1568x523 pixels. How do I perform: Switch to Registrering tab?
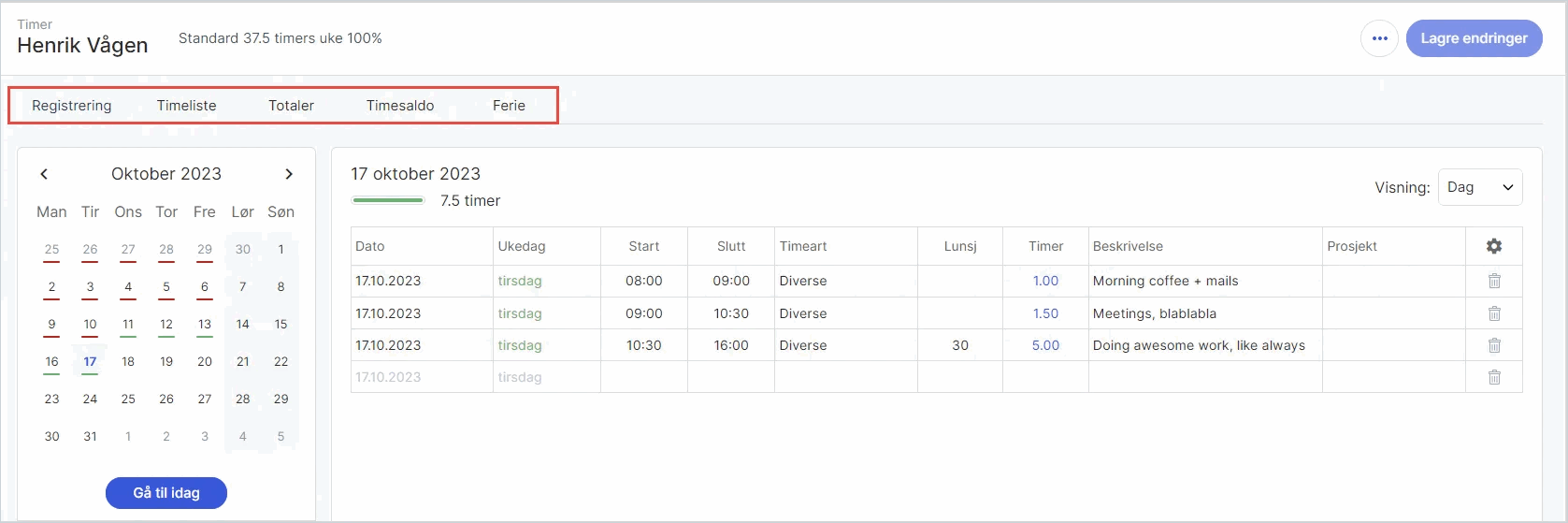pos(72,106)
